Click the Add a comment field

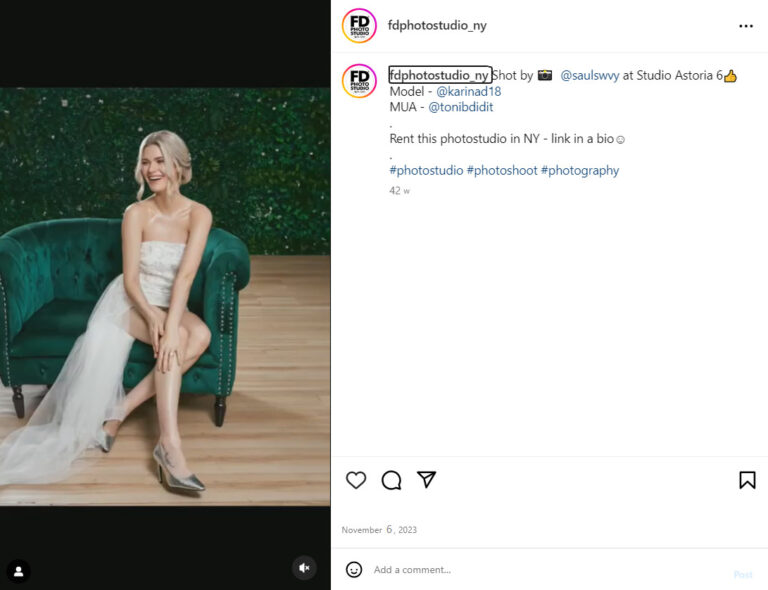[540, 570]
